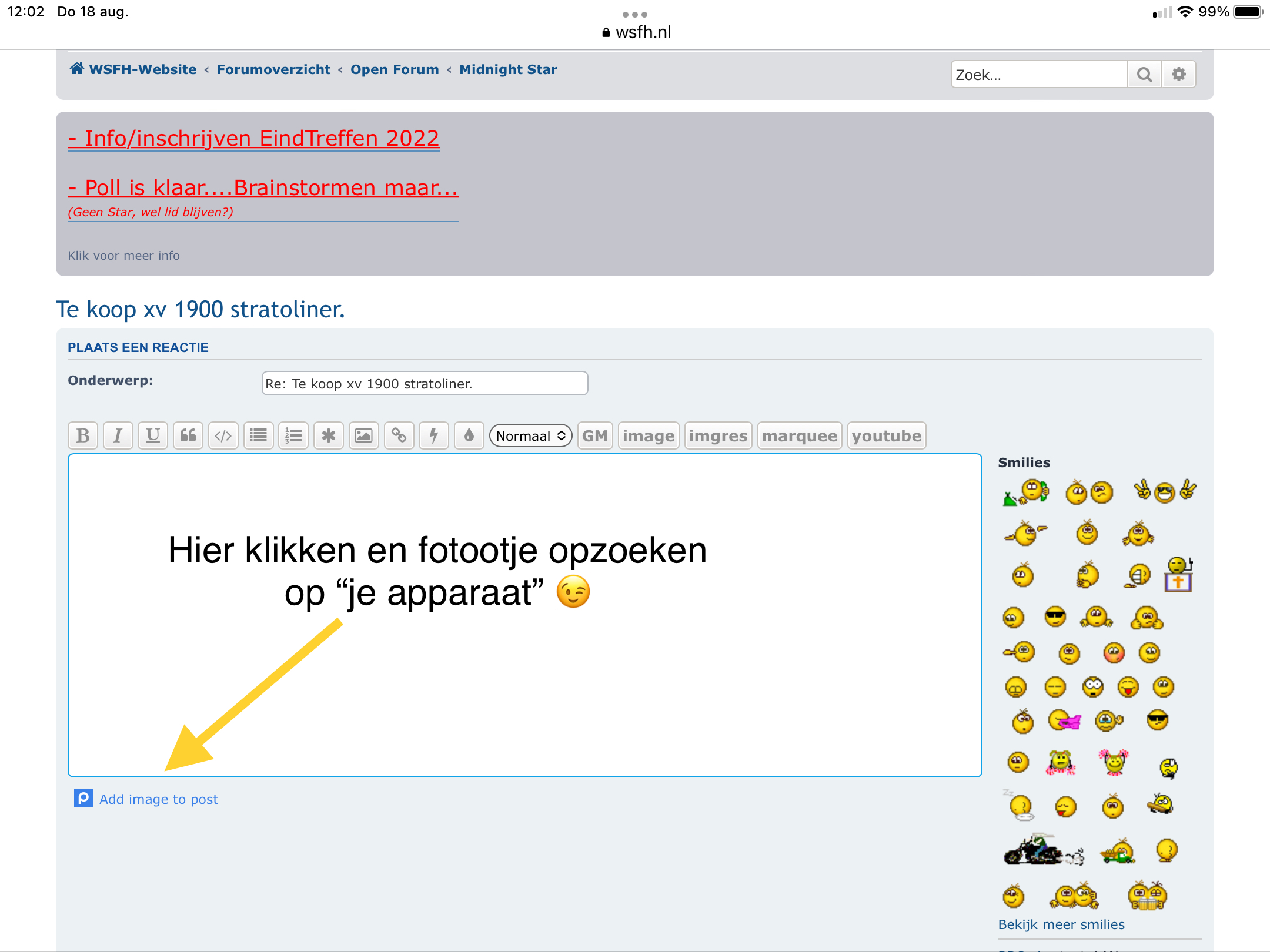Screen dimensions: 1270x952
Task: Open Midnight Star breadcrumb link
Action: [508, 69]
